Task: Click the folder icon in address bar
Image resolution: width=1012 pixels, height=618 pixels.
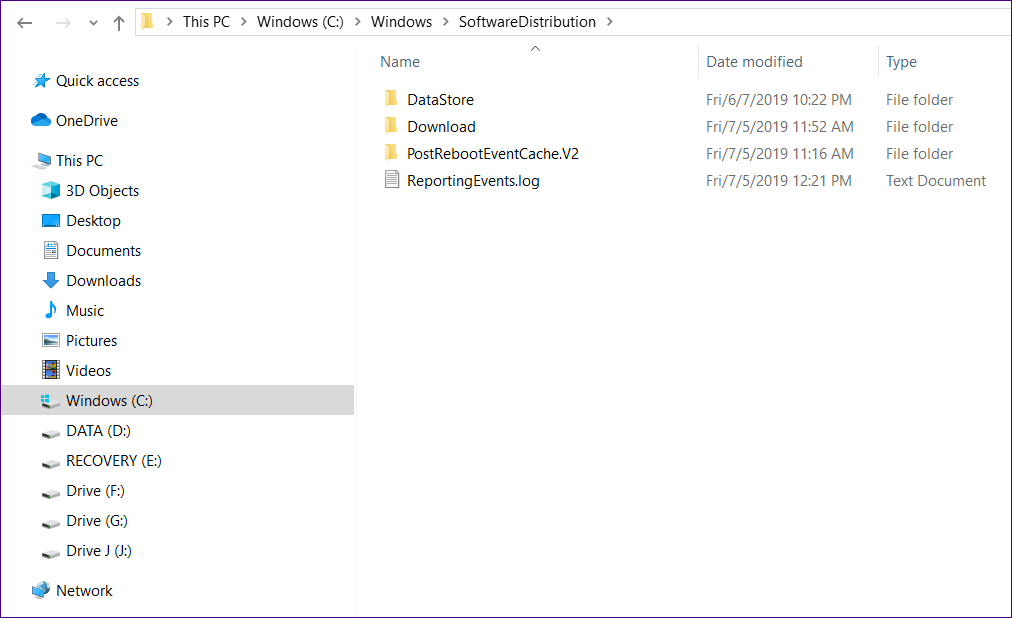Action: [x=147, y=21]
